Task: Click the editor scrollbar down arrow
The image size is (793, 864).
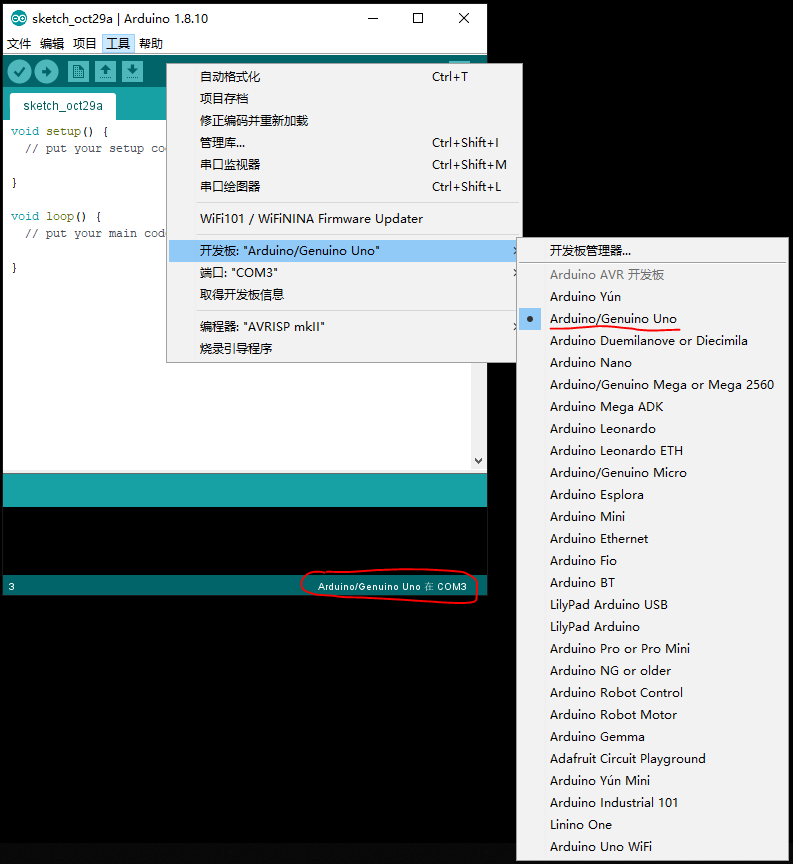Action: tap(478, 461)
